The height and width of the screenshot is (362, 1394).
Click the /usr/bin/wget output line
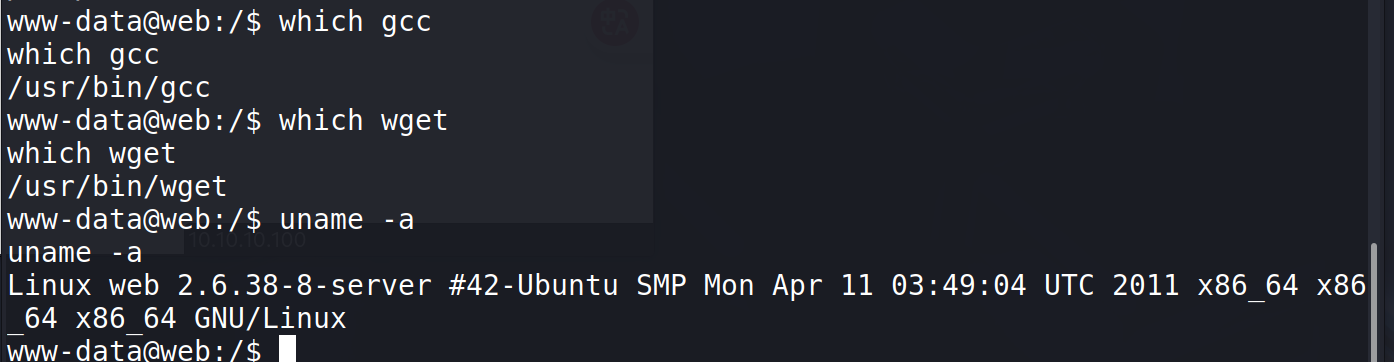coord(117,187)
